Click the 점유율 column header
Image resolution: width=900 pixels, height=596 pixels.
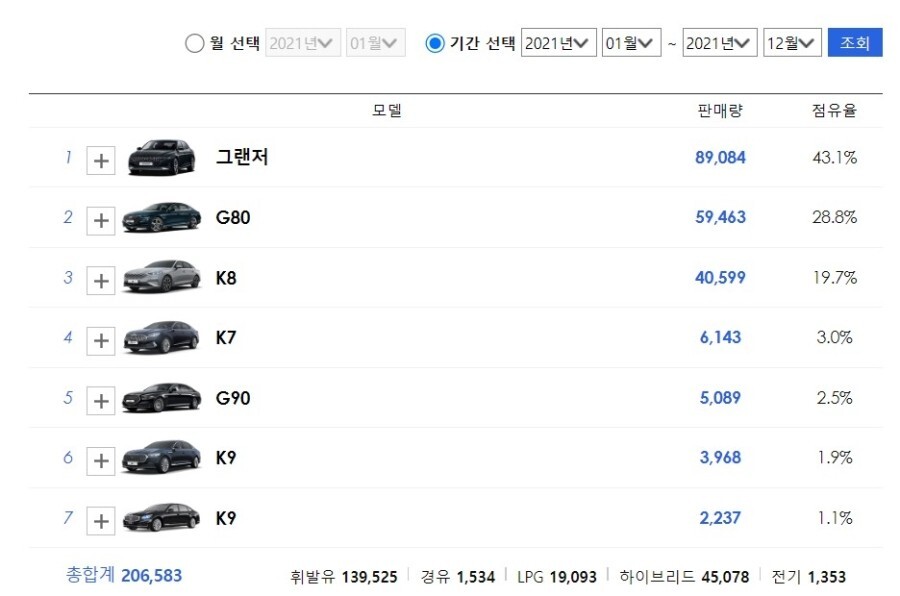tap(834, 110)
